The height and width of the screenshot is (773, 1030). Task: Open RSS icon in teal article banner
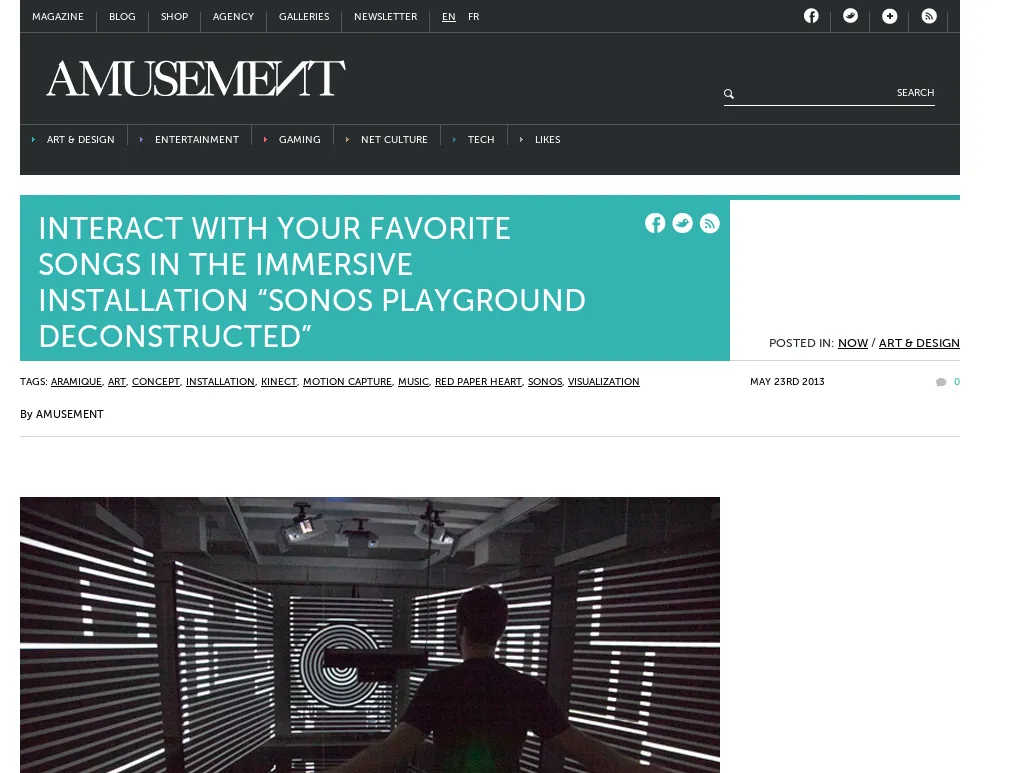coord(709,223)
